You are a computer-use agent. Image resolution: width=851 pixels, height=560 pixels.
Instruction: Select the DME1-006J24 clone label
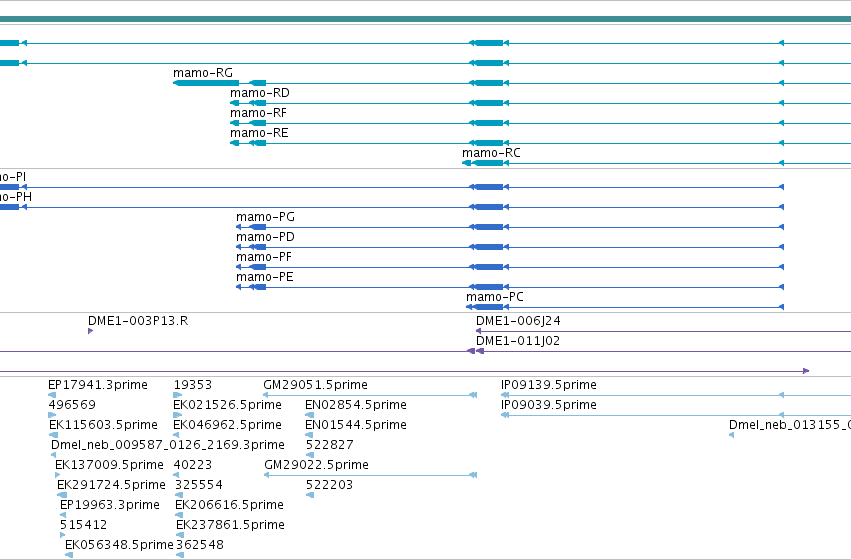(x=518, y=321)
